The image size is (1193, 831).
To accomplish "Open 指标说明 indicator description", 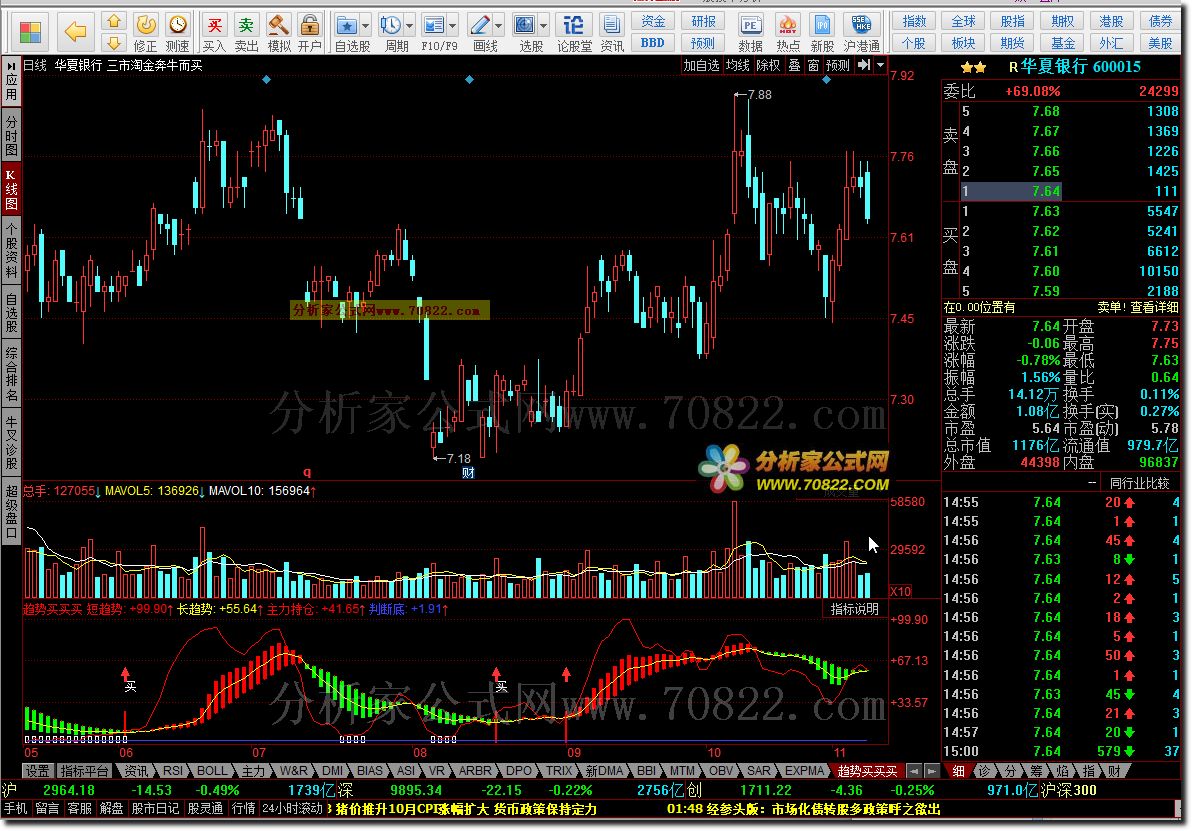I will 854,609.
